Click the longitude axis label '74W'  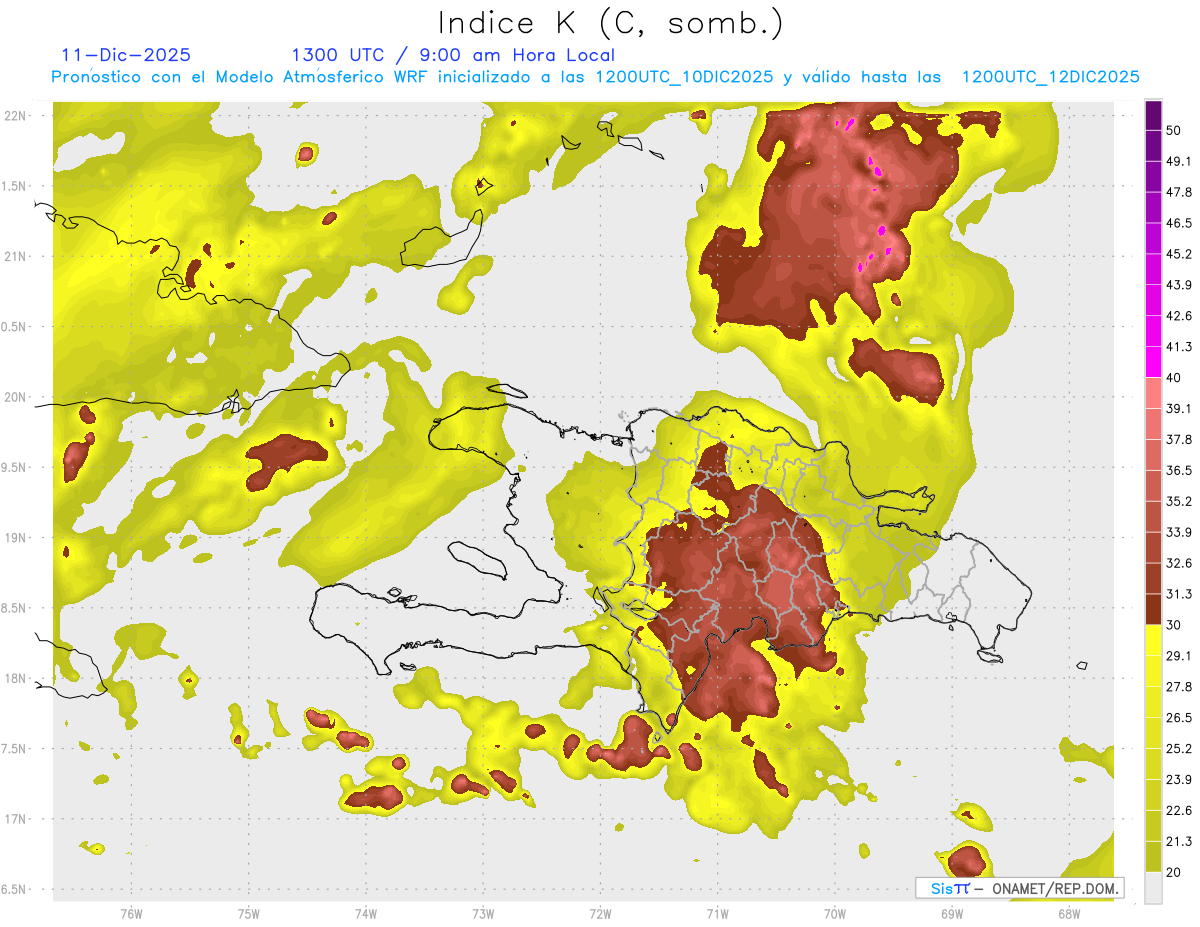365,914
